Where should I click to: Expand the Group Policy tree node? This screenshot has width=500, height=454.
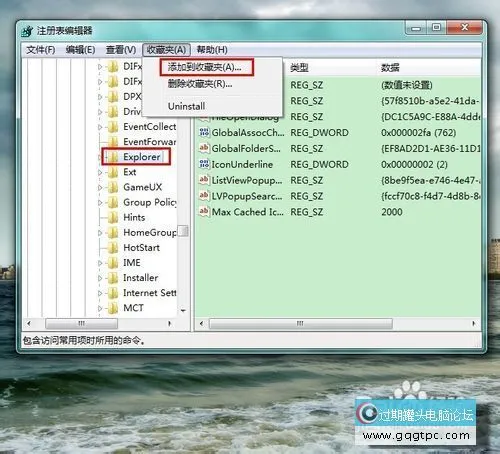point(100,203)
